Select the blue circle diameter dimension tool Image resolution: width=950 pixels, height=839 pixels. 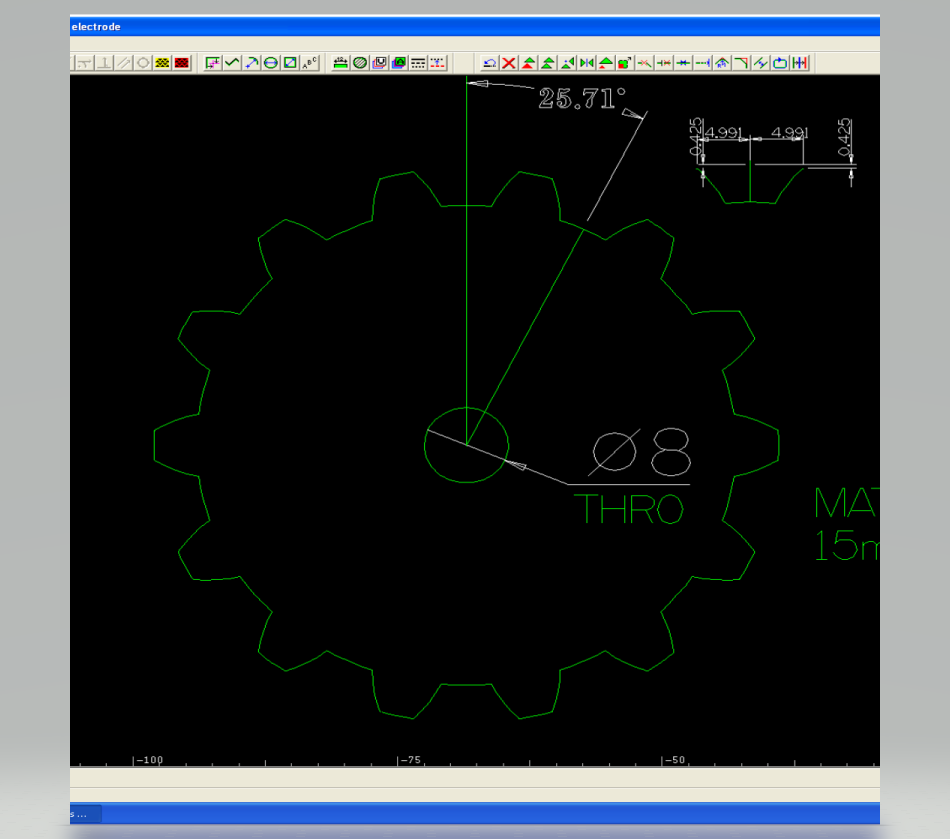coord(271,63)
